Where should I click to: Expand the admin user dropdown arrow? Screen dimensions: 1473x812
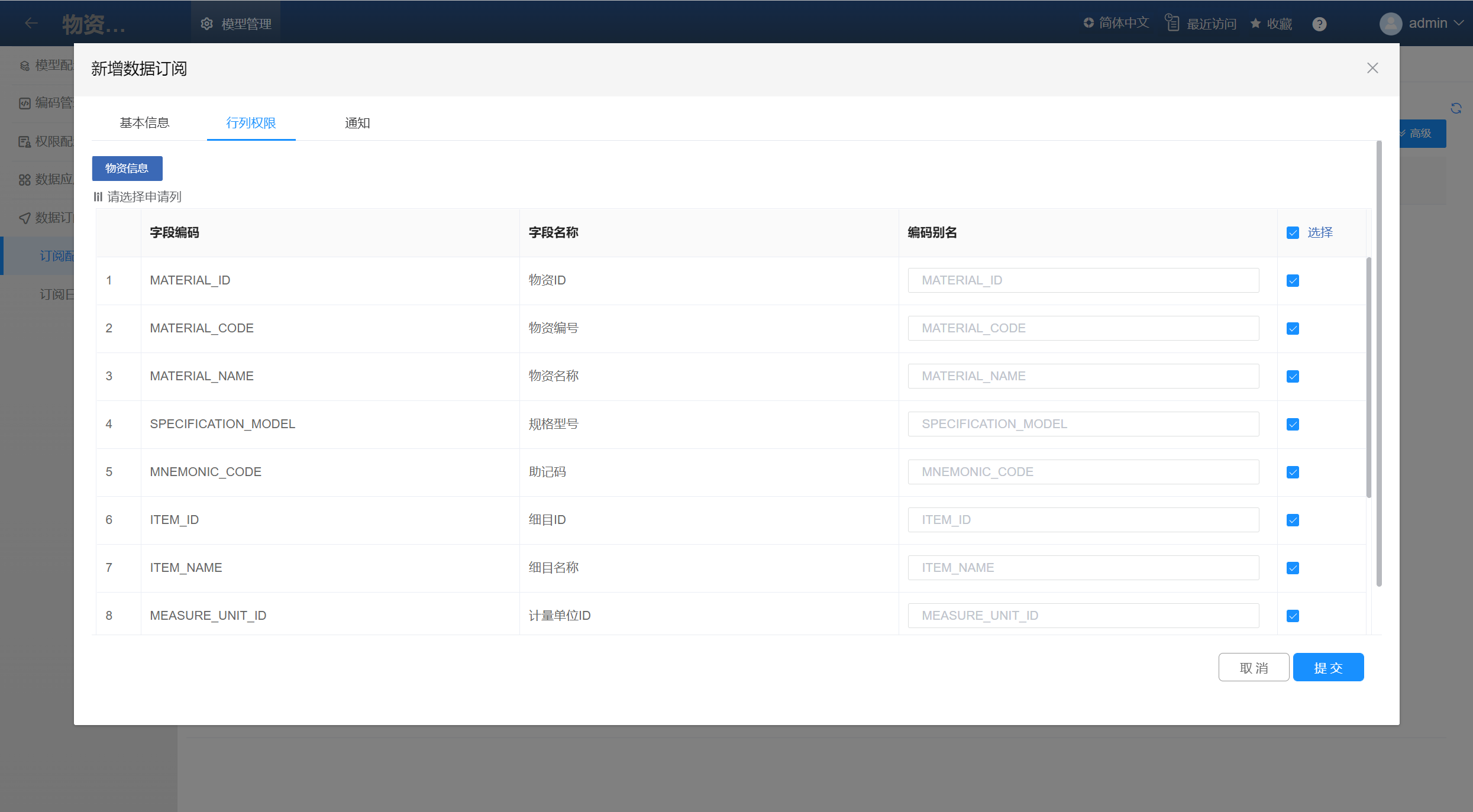(x=1459, y=23)
